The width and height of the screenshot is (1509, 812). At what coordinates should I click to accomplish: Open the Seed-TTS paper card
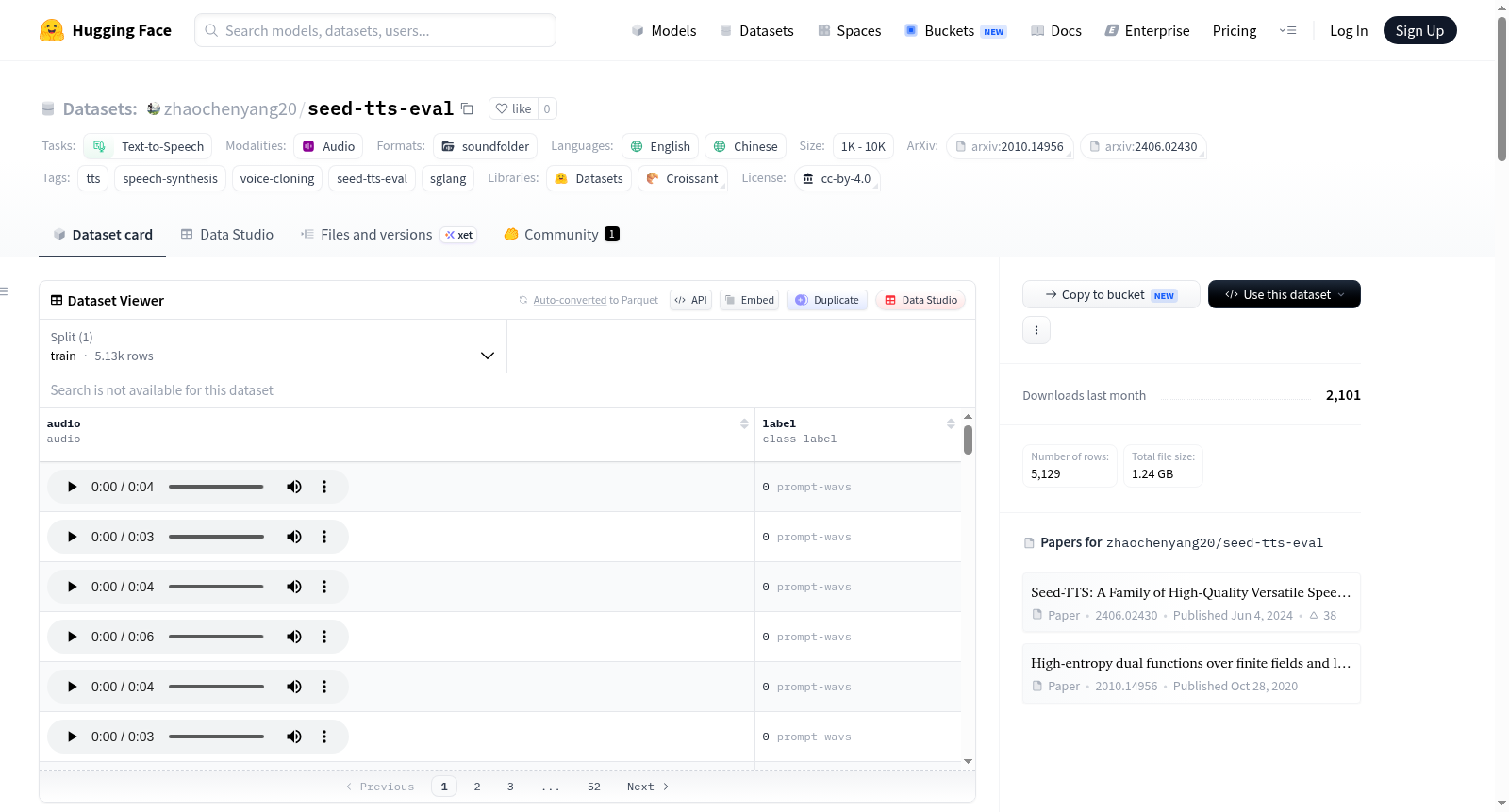tap(1191, 603)
